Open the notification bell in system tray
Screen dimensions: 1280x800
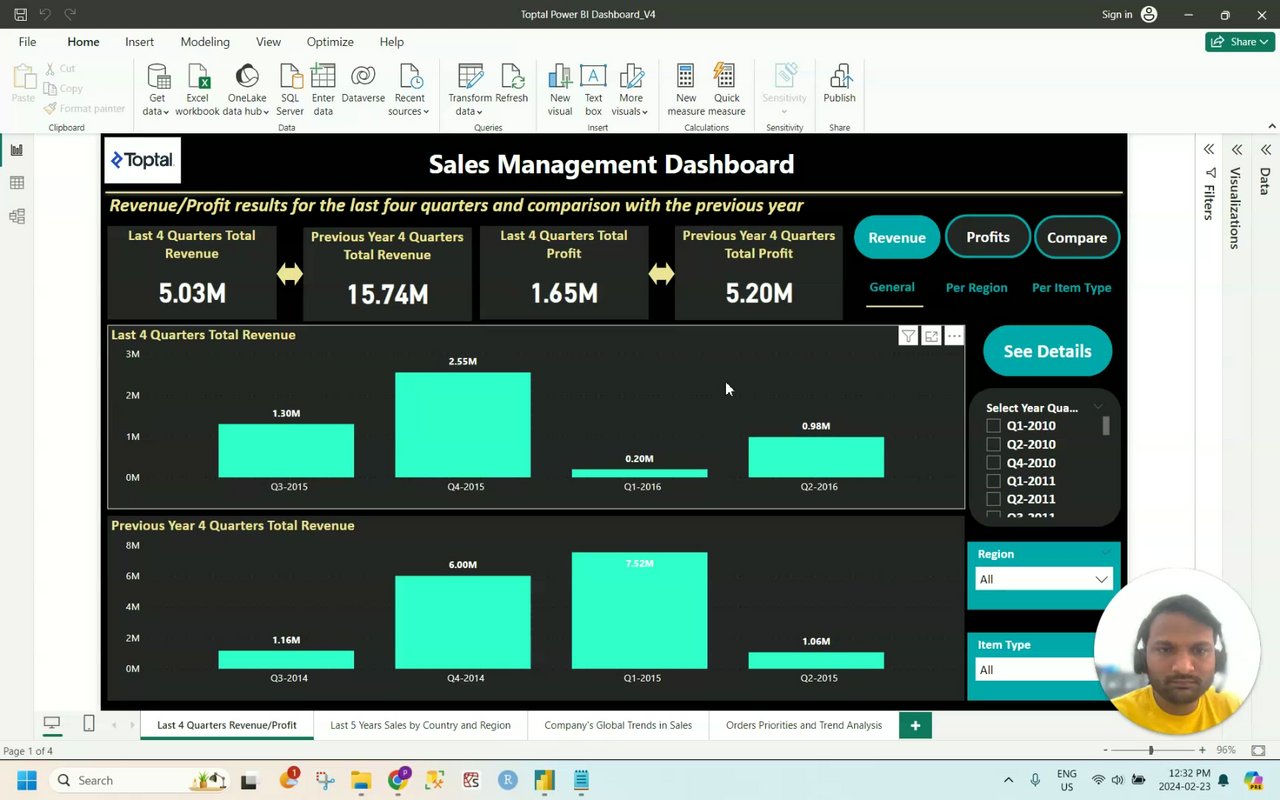tap(1223, 780)
